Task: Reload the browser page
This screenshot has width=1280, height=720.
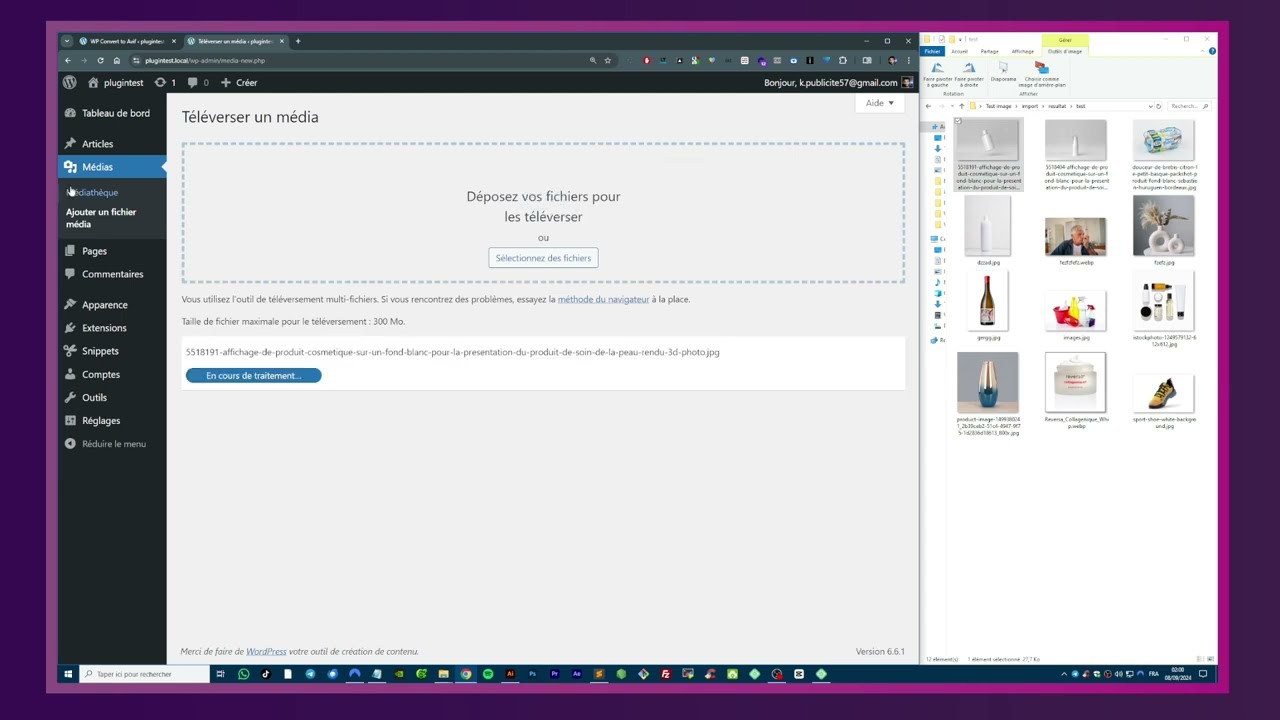Action: click(x=100, y=60)
